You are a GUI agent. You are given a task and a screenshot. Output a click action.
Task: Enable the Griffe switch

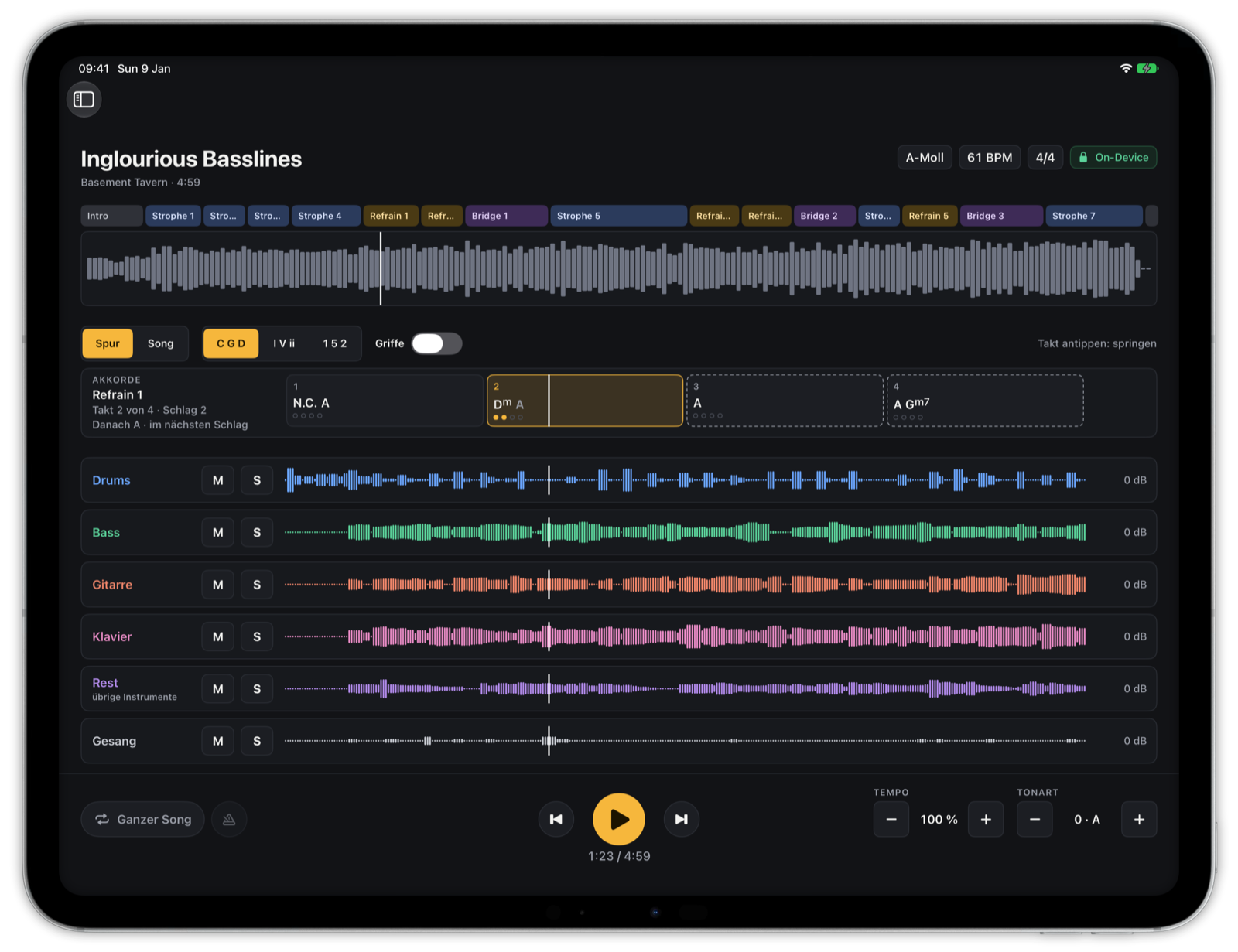pos(436,343)
